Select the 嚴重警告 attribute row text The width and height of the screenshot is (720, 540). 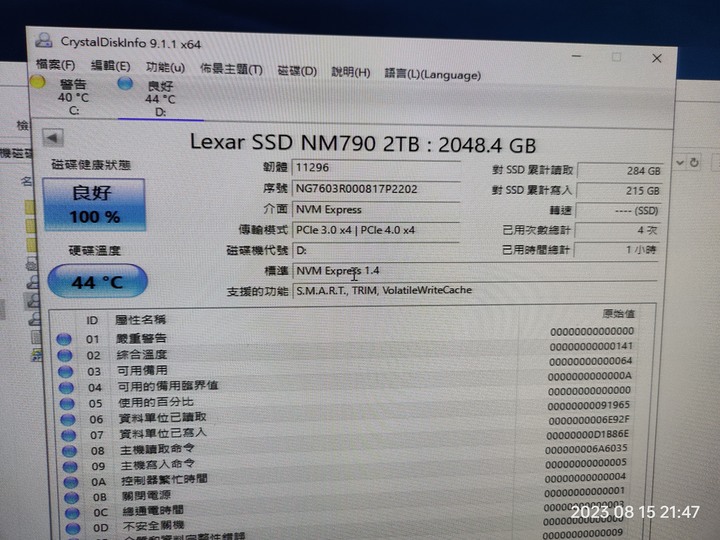tap(141, 338)
